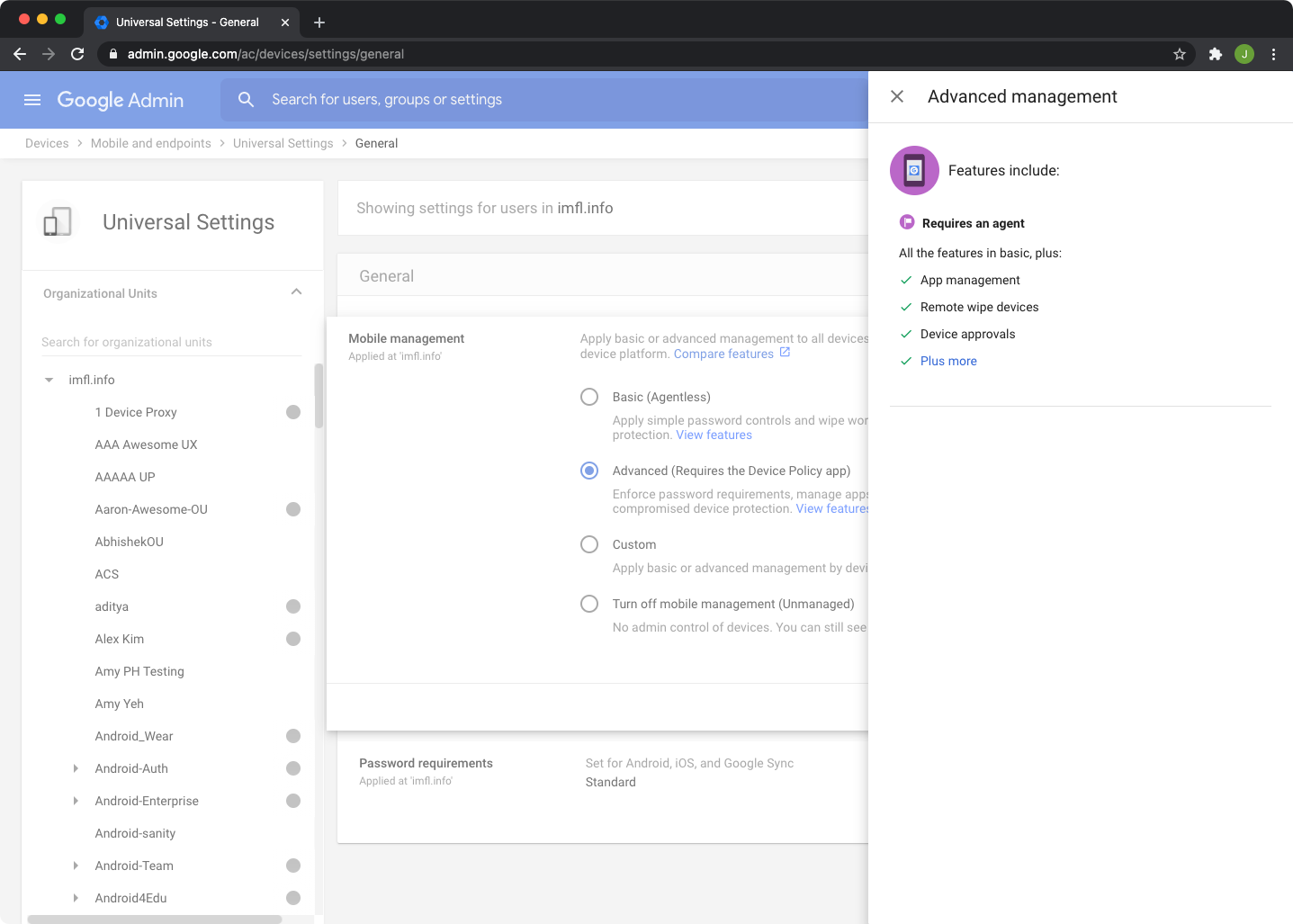This screenshot has width=1293, height=924.
Task: Select Amy Yeh organizational unit
Action: tap(120, 704)
